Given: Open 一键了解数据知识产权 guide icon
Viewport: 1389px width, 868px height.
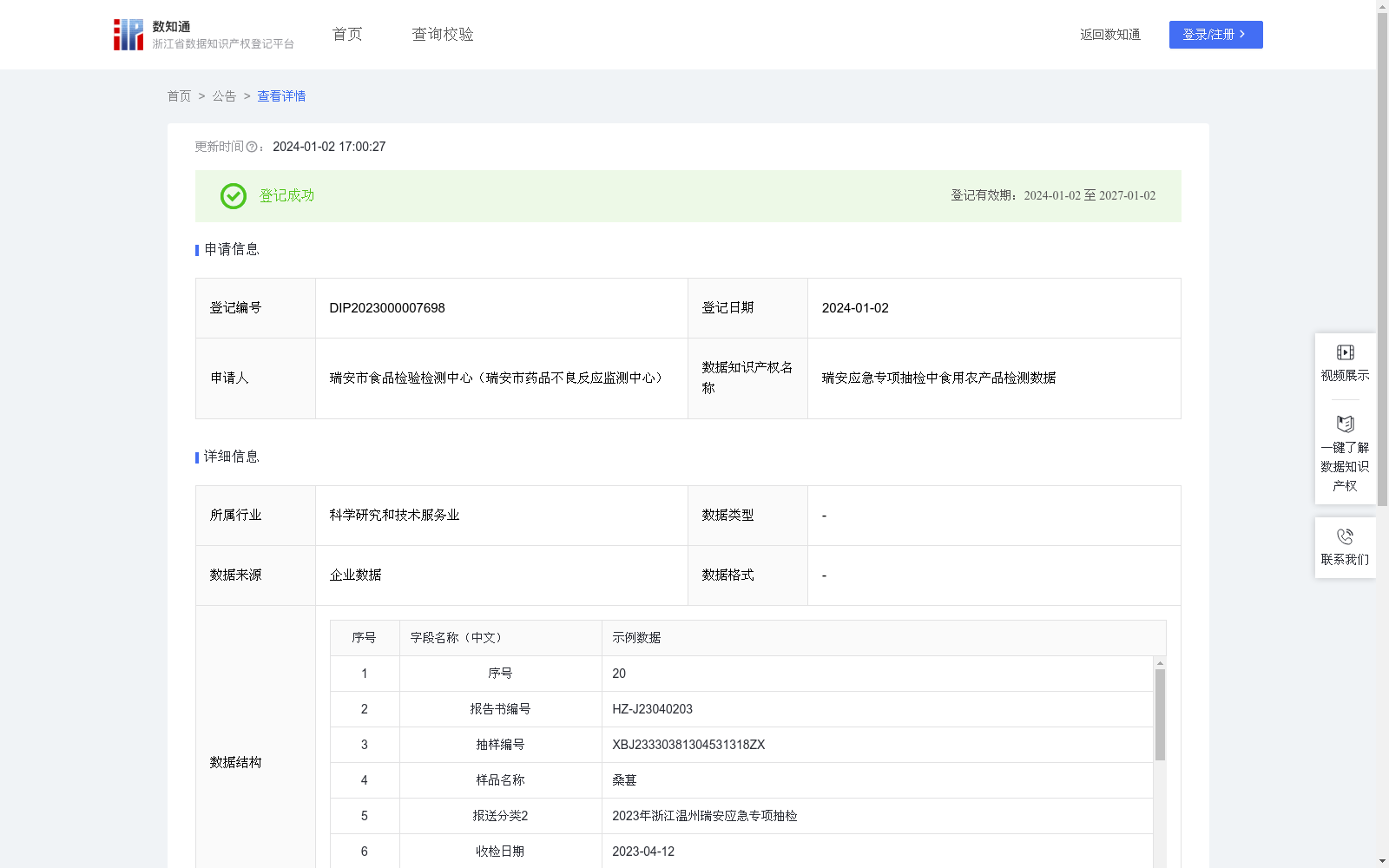Looking at the screenshot, I should [1345, 424].
